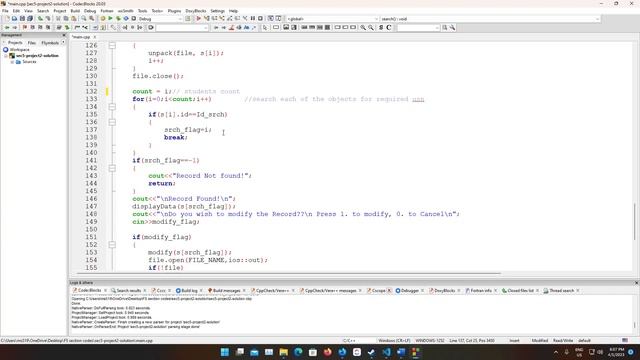Click the Jump back arrow icon
This screenshot has height=360, width=640.
(7, 27)
